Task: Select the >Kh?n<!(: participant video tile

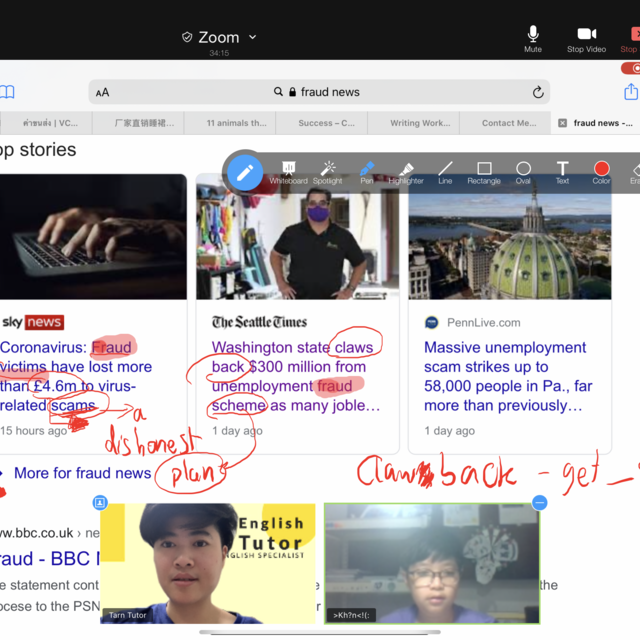Action: 432,563
